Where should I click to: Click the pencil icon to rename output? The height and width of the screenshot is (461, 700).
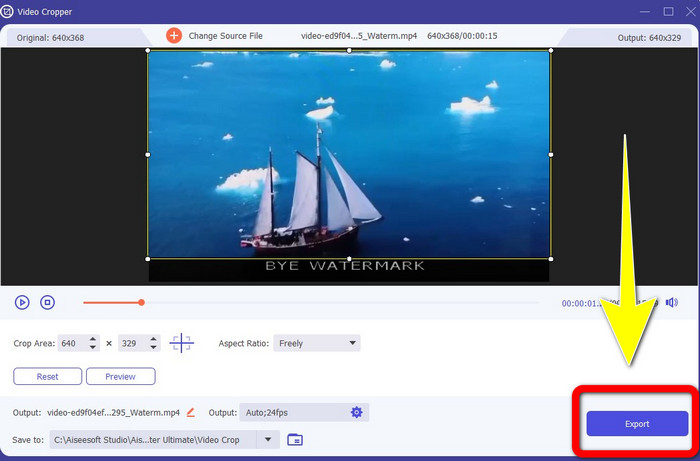click(191, 412)
